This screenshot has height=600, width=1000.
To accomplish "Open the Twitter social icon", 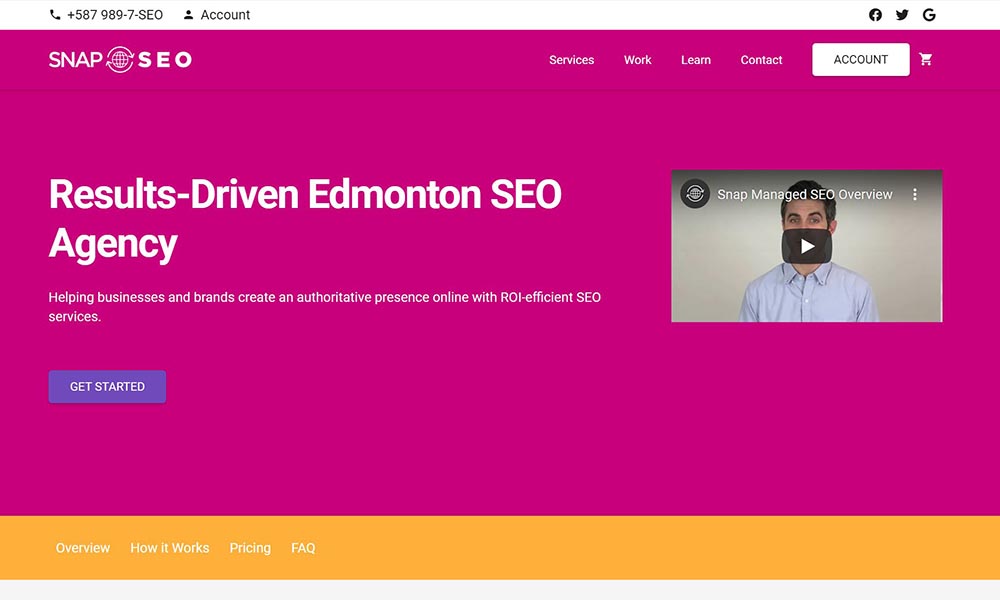I will point(902,15).
